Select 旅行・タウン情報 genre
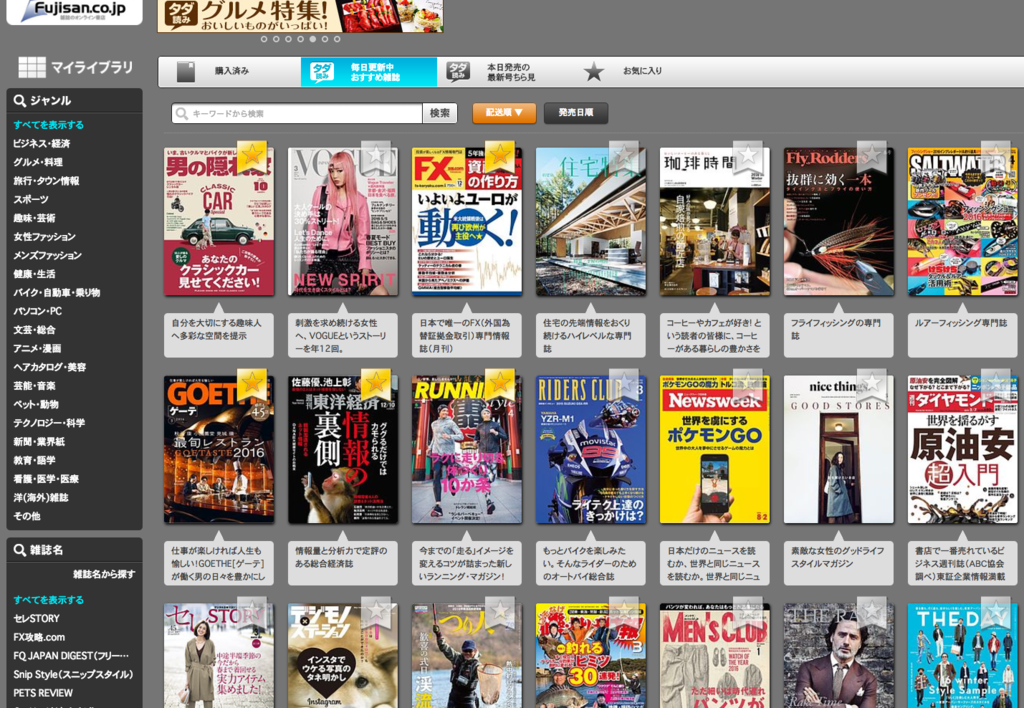Image resolution: width=1024 pixels, height=708 pixels. 46,181
